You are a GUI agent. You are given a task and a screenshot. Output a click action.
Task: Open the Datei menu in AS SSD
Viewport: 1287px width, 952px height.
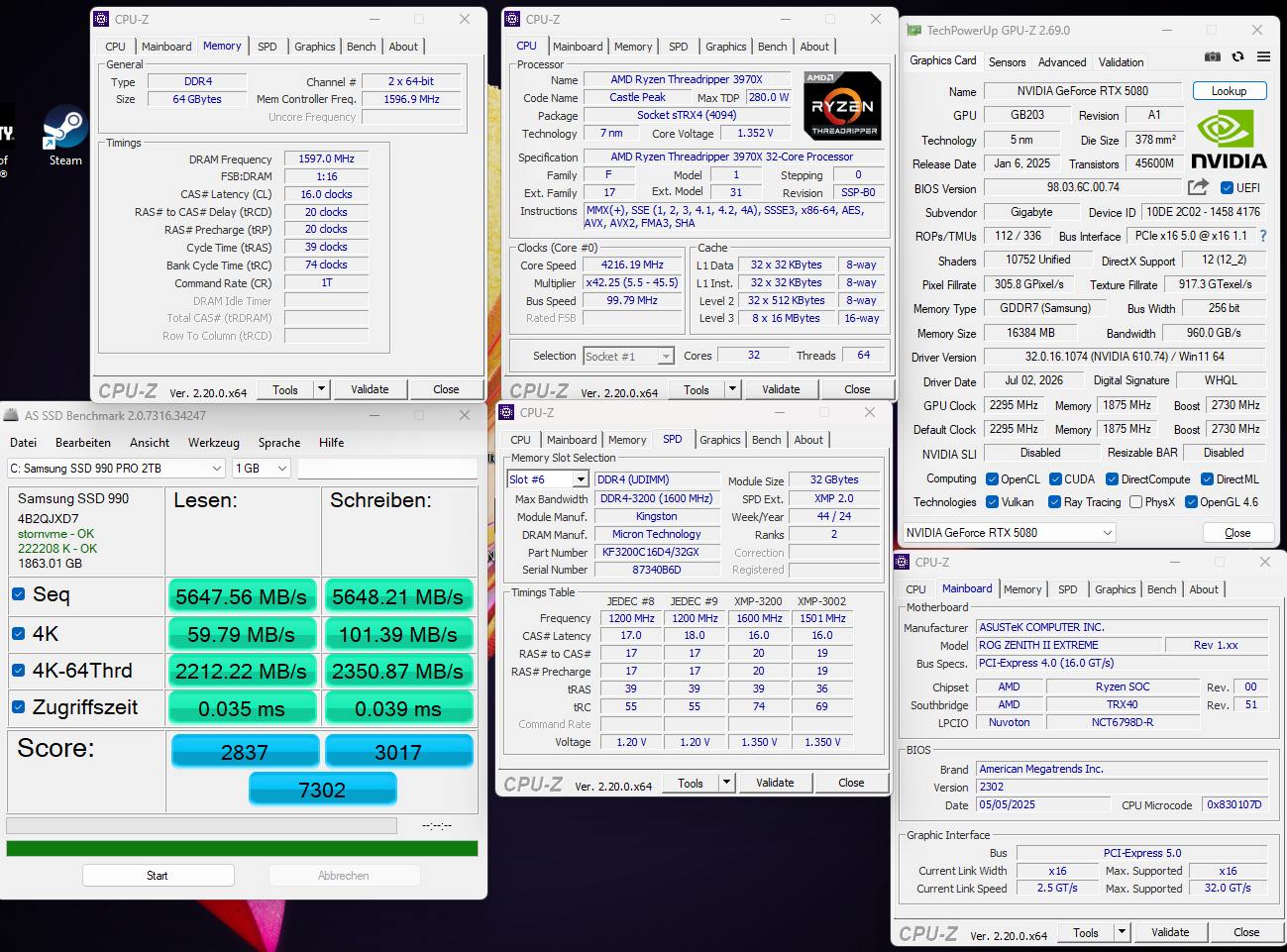23,443
